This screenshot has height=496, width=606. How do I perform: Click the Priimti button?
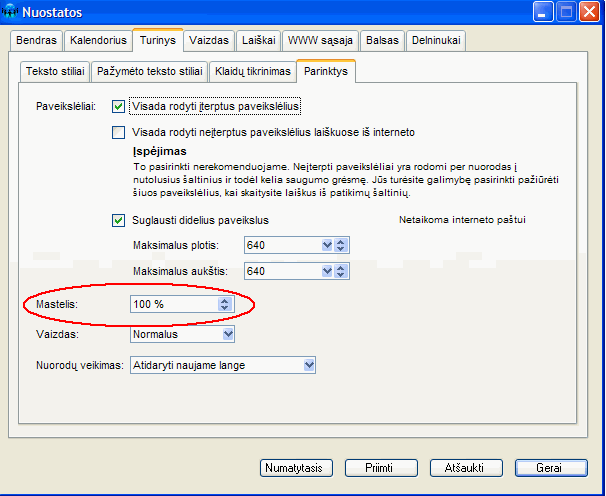[381, 467]
